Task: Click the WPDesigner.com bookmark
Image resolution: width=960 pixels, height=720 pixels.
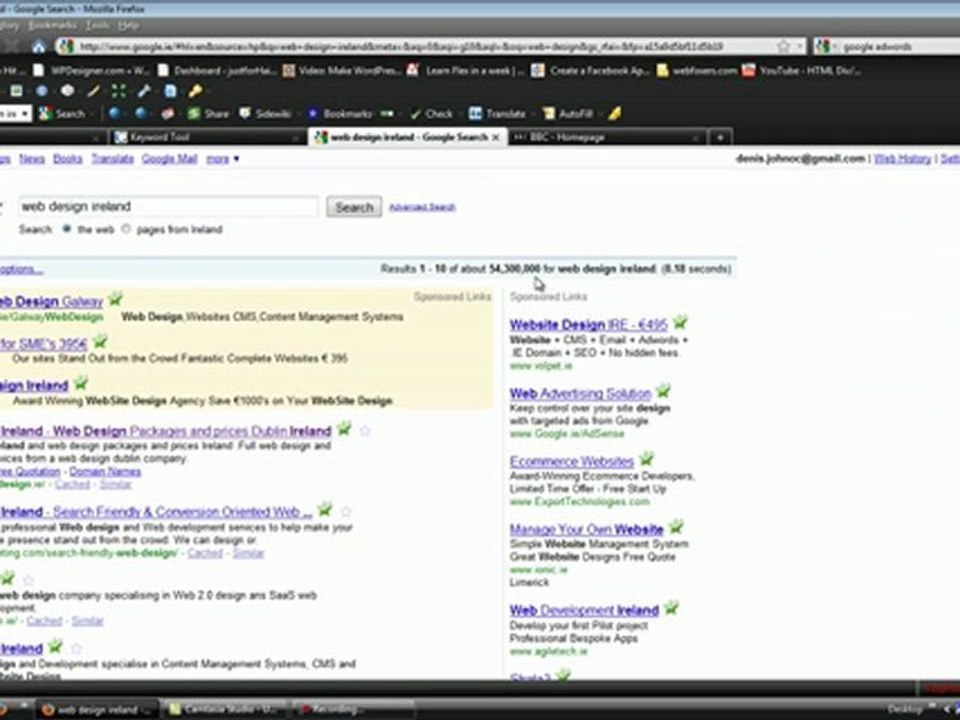Action: coord(91,70)
